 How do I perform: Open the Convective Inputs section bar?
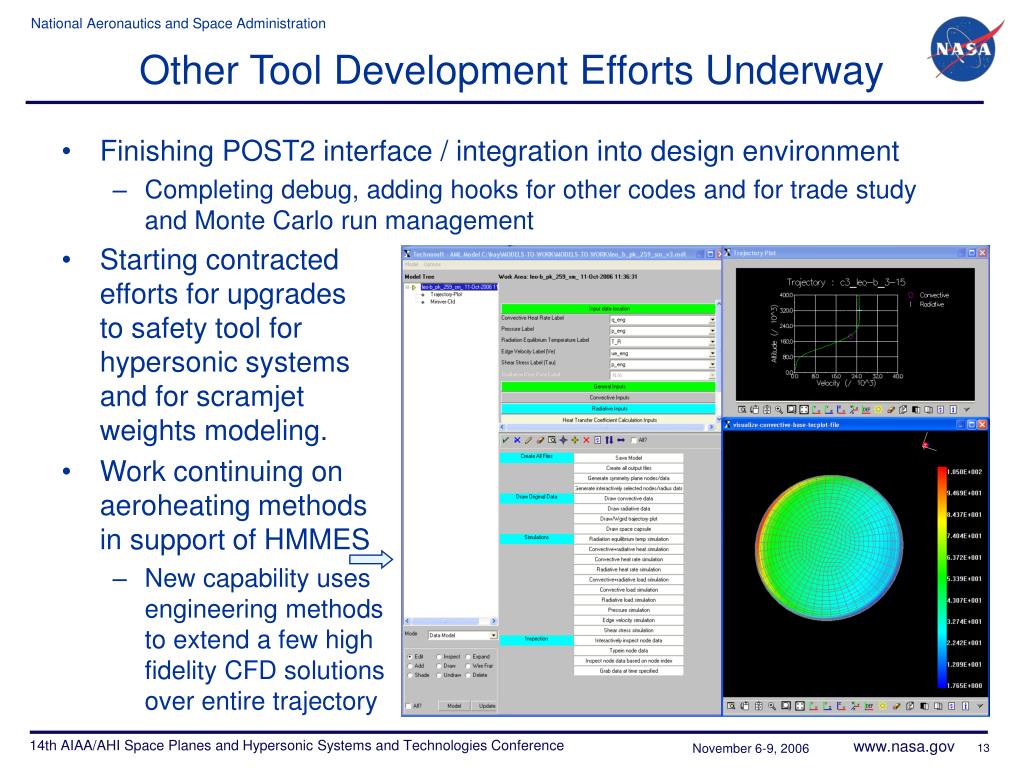pyautogui.click(x=608, y=397)
